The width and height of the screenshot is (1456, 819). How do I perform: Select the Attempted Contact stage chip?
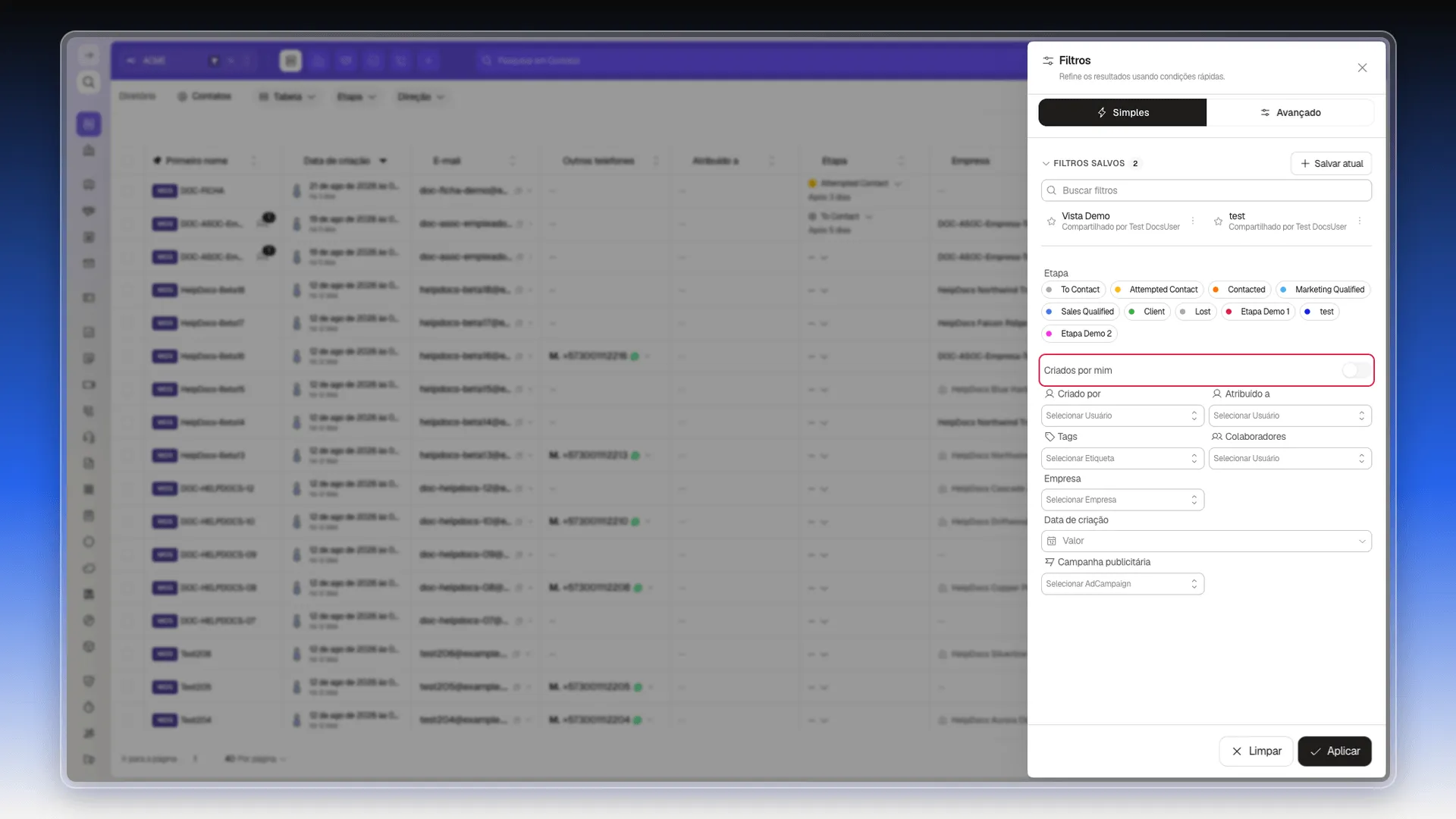[1156, 290]
